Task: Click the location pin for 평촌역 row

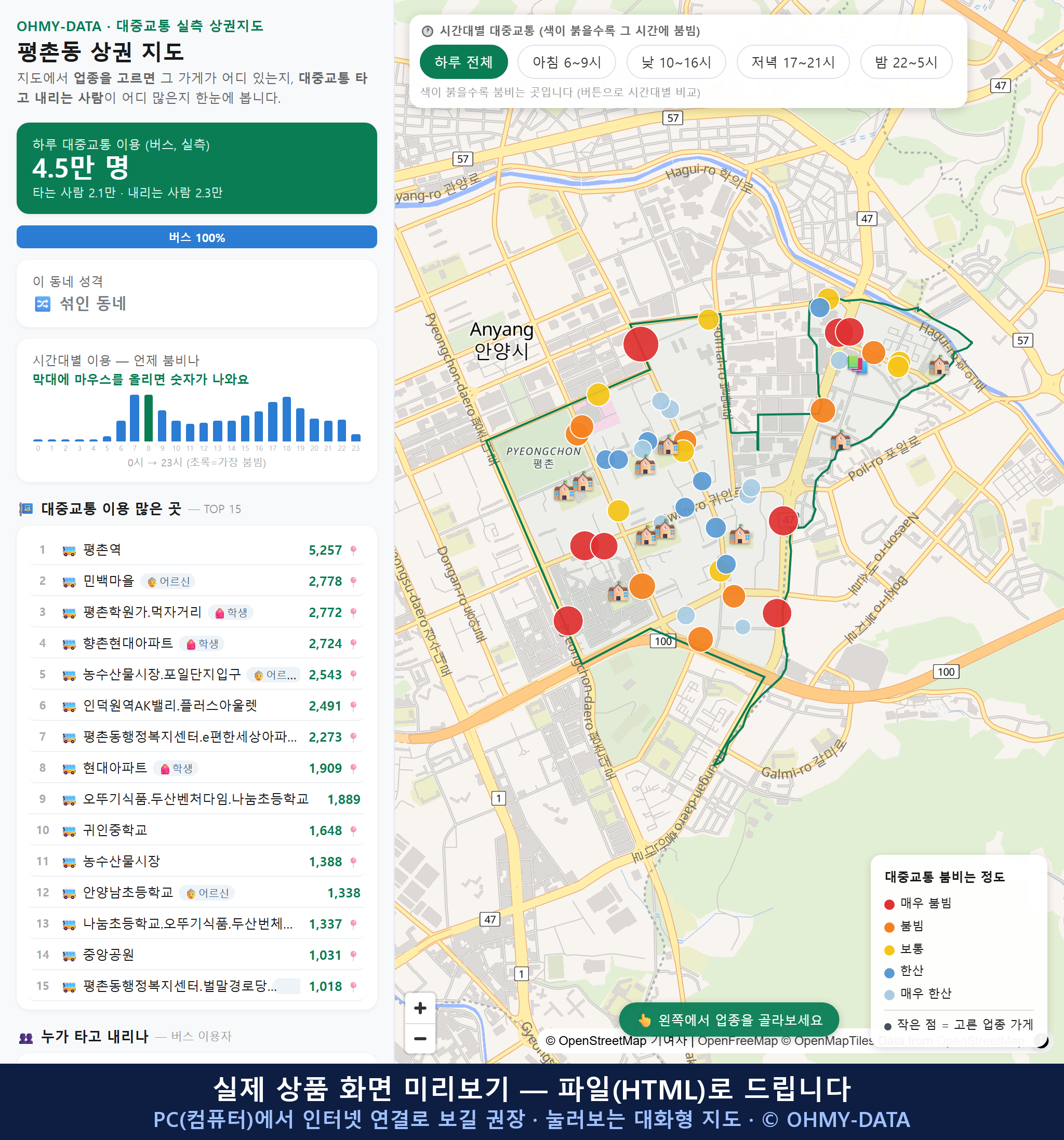Action: point(353,551)
